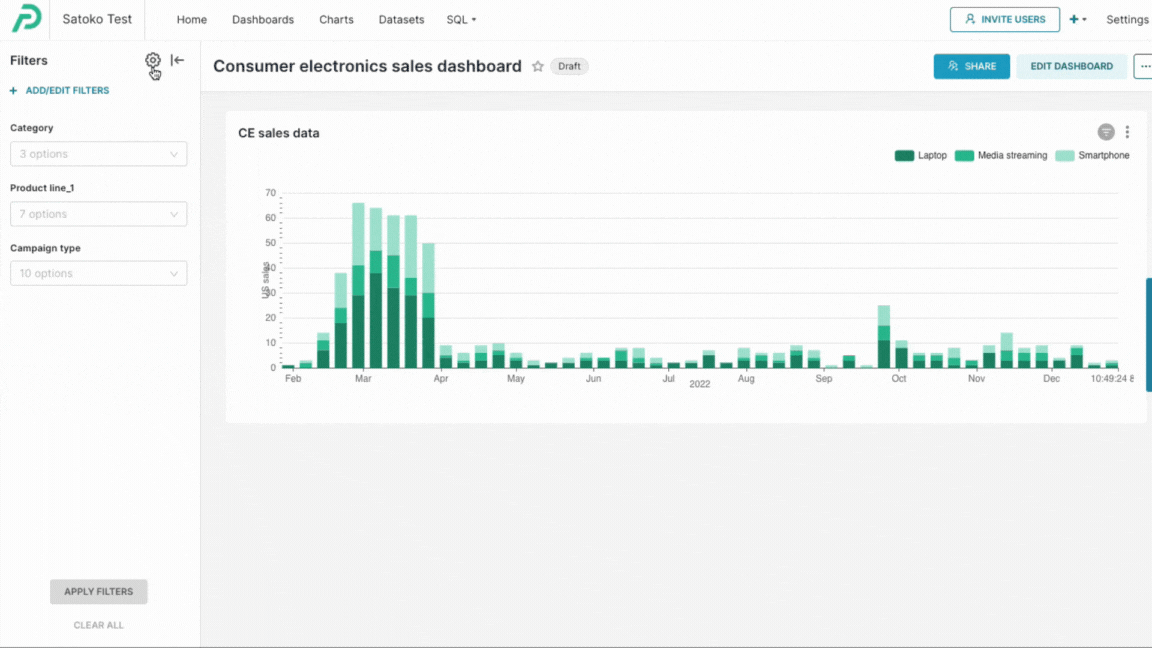Toggle Laptop series in chart legend
Image resolution: width=1152 pixels, height=648 pixels.
[x=920, y=155]
